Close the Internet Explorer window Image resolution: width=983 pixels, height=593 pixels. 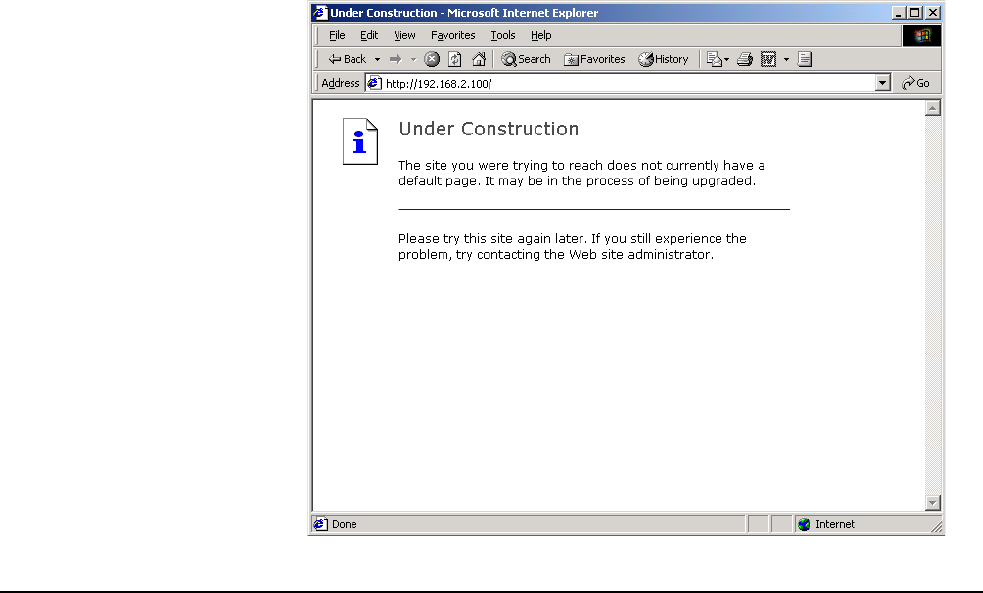click(x=933, y=13)
